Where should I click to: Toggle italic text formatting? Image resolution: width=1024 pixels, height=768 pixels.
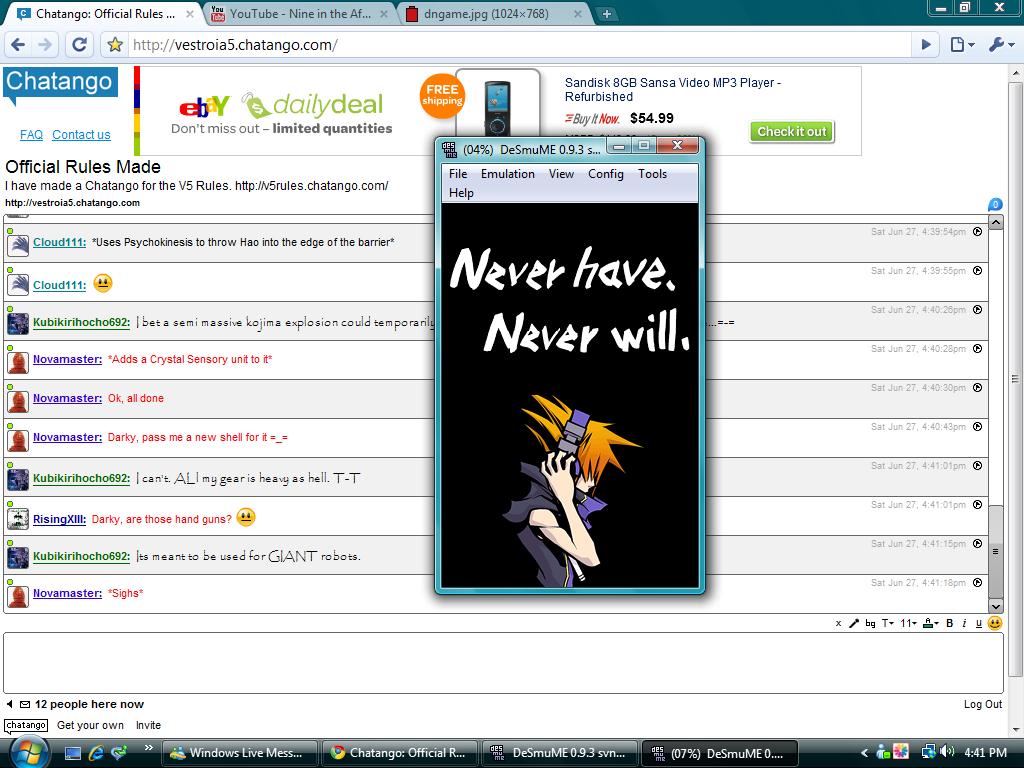[964, 624]
